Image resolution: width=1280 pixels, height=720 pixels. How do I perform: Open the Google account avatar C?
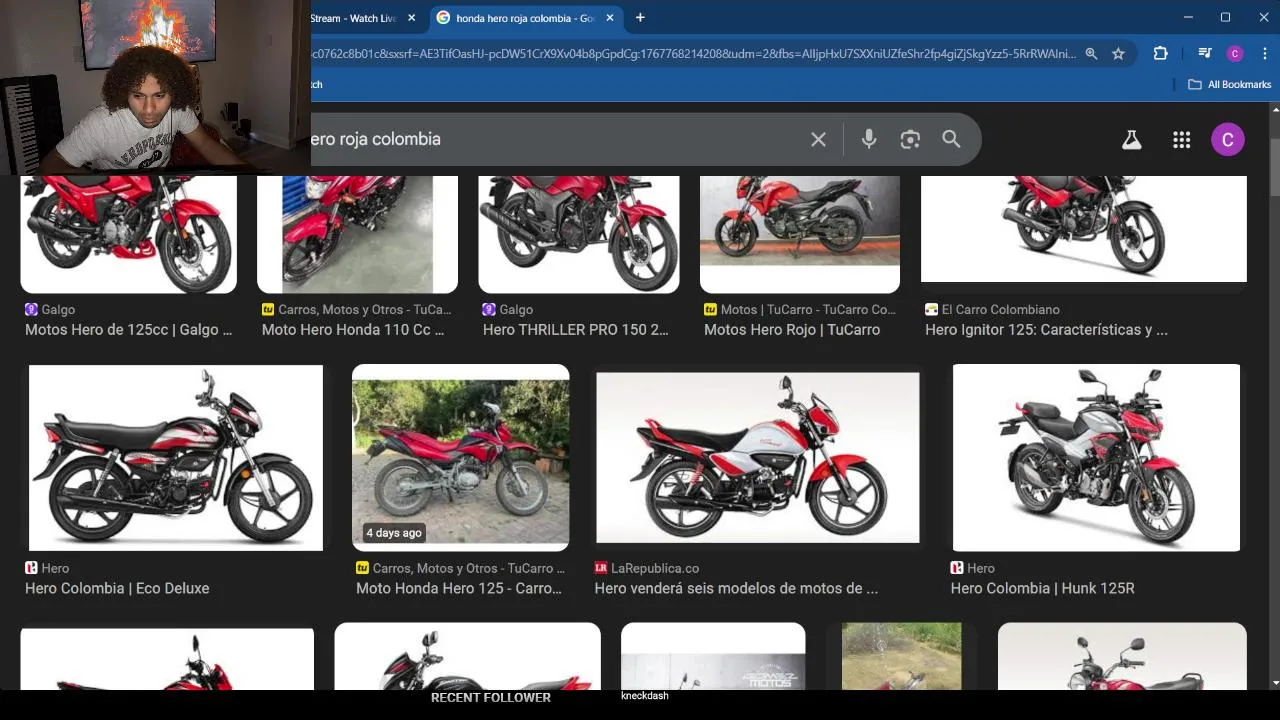click(1228, 140)
